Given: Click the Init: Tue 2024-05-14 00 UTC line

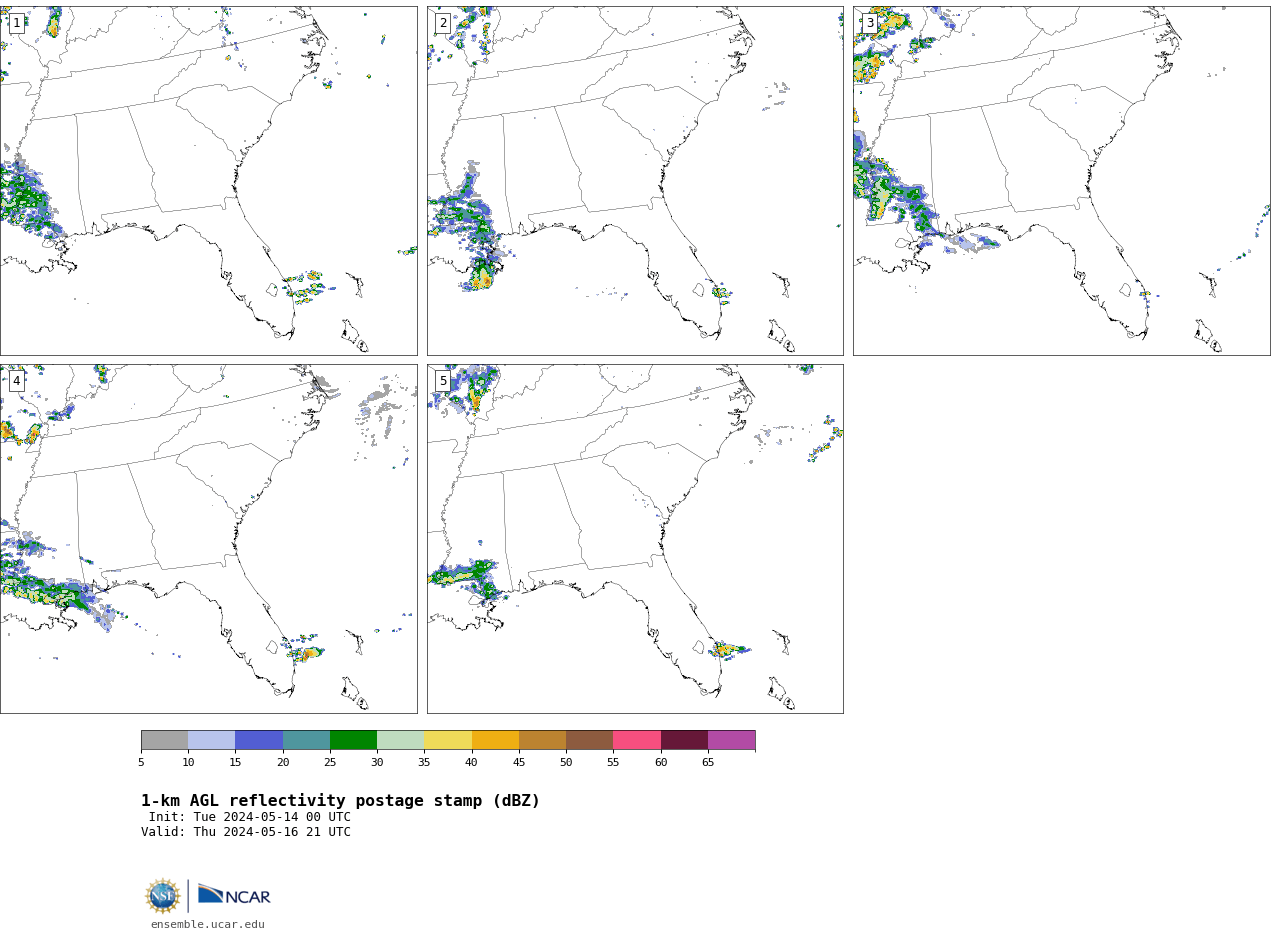Looking at the screenshot, I should pos(250,817).
